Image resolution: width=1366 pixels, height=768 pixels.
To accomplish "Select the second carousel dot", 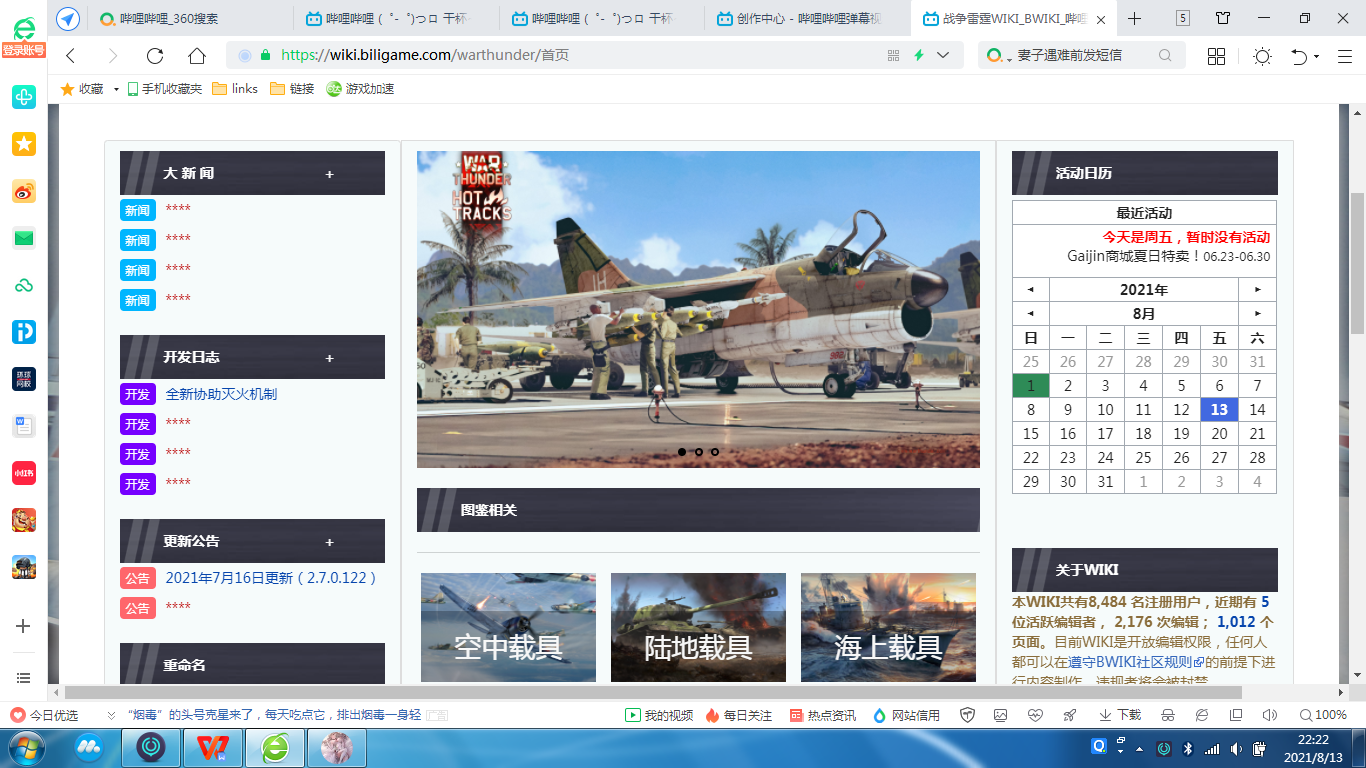I will [x=698, y=452].
